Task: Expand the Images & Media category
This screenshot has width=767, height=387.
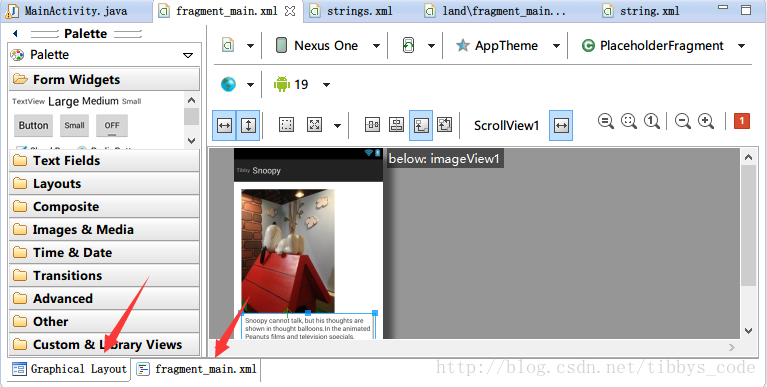Action: click(104, 229)
